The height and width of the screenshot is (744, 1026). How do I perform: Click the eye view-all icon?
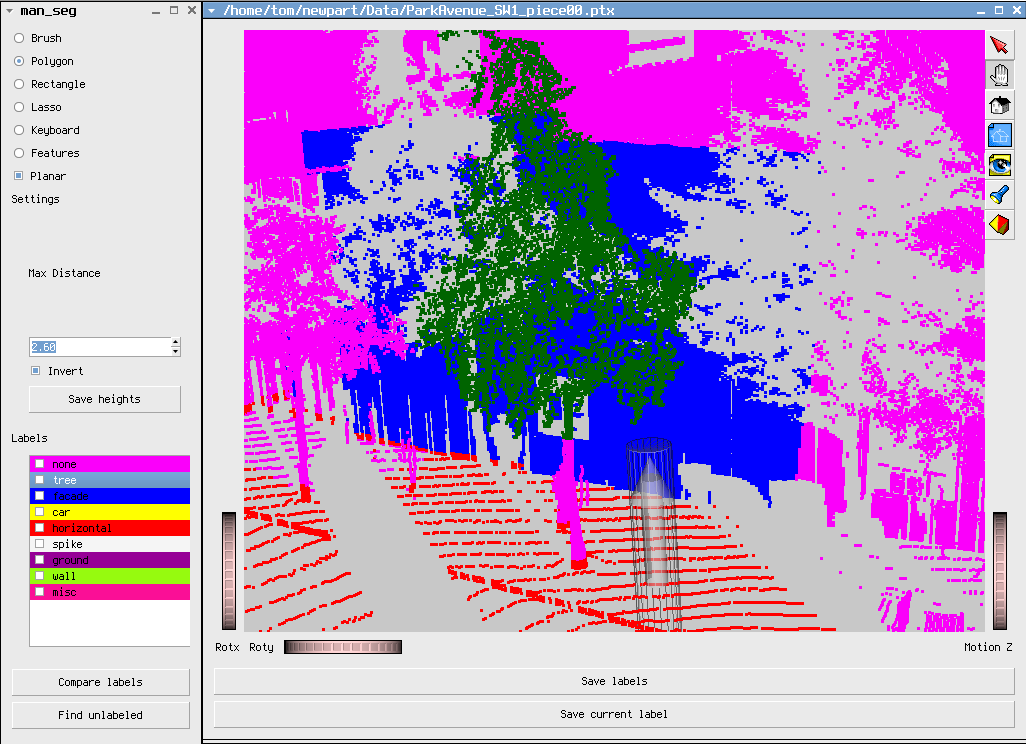click(x=999, y=165)
